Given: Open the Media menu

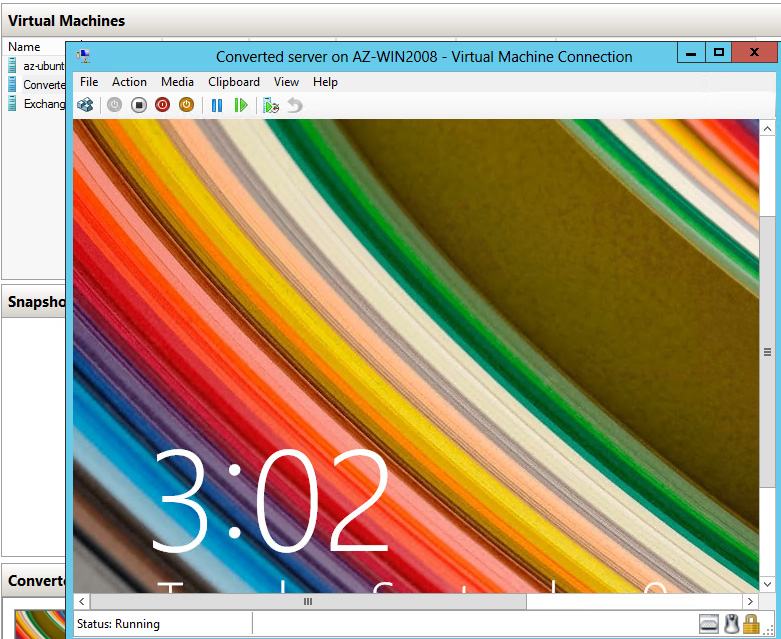Looking at the screenshot, I should (177, 82).
